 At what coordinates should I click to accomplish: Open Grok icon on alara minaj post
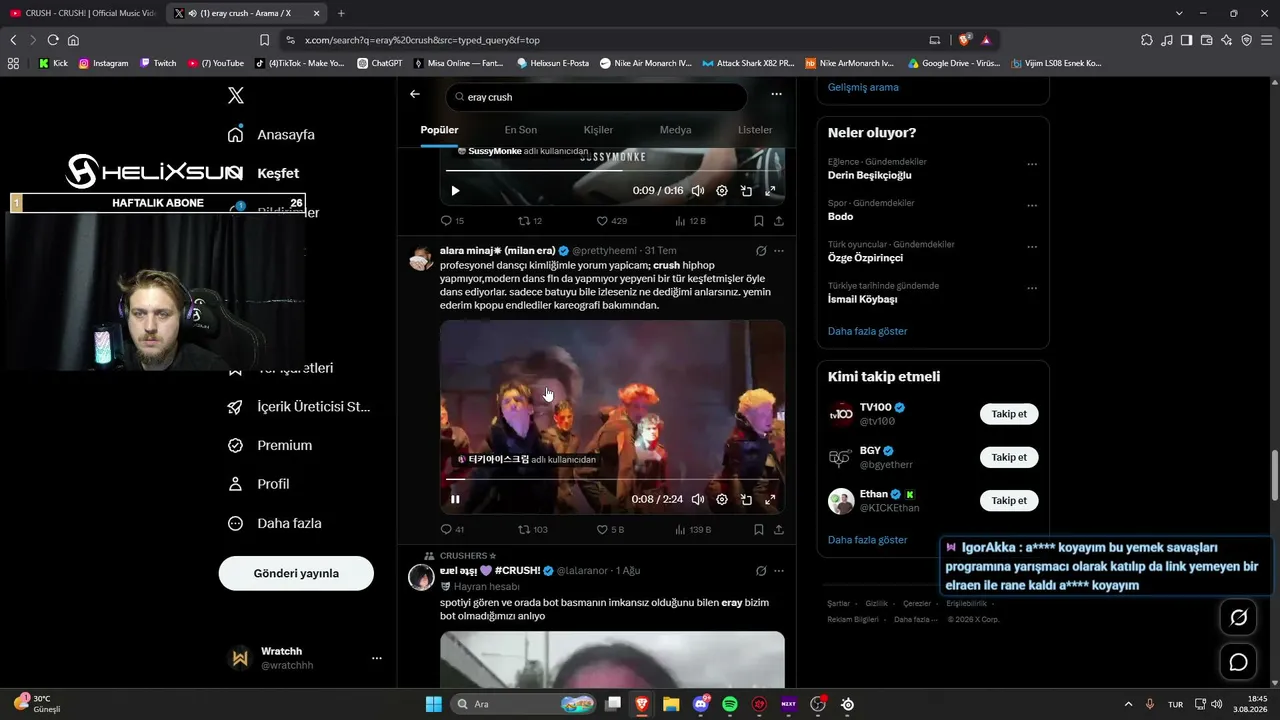coord(761,251)
